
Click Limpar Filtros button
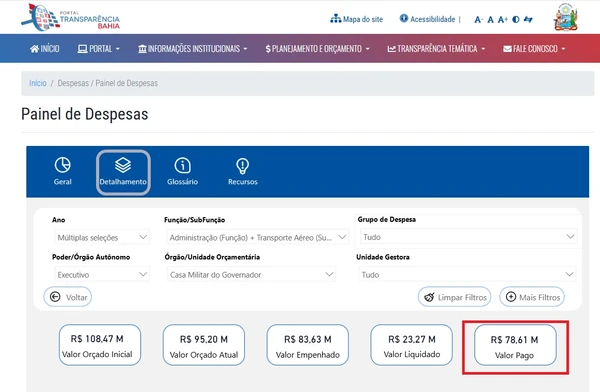[455, 297]
